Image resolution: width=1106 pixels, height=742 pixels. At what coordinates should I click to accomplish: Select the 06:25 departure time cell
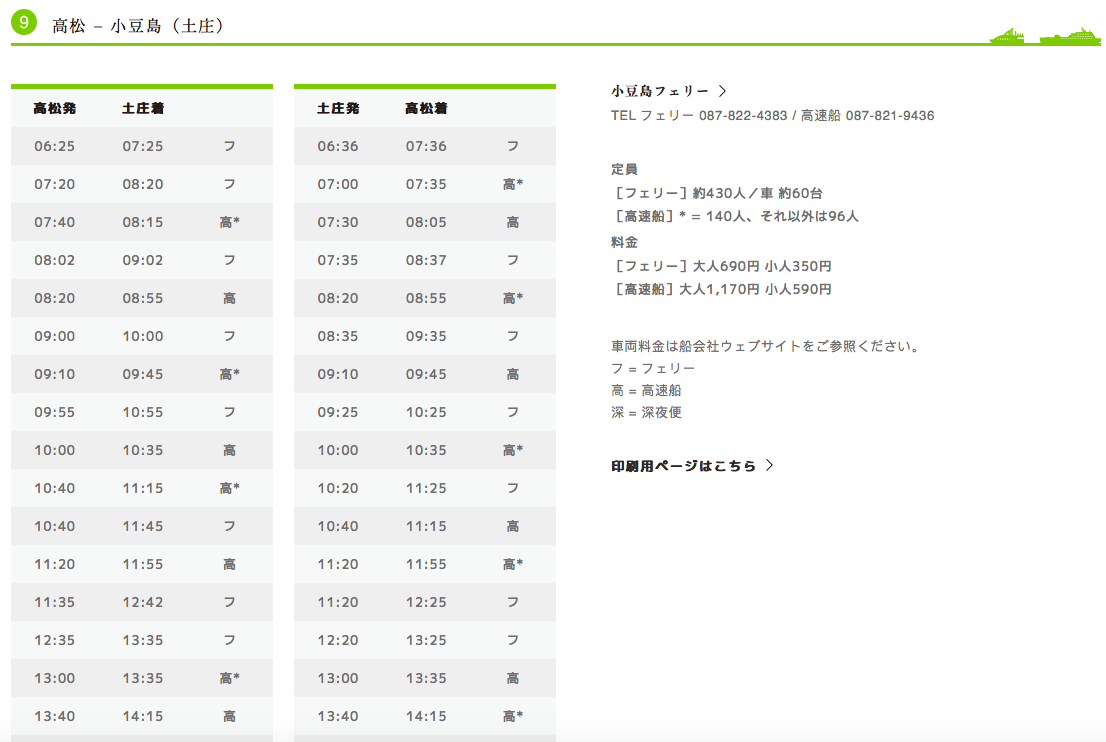tap(54, 146)
